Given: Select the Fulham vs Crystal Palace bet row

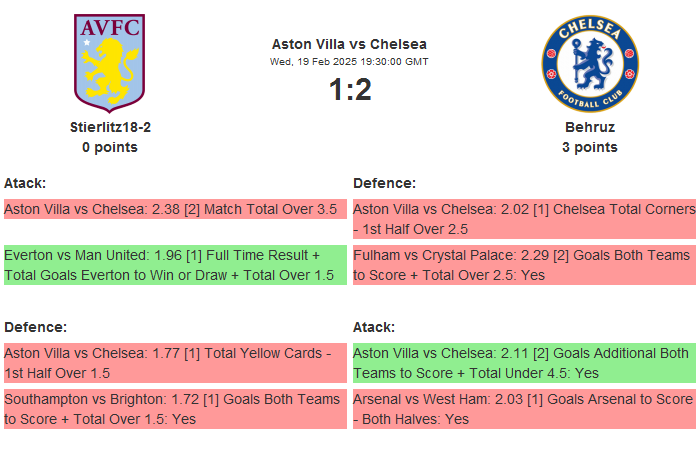Looking at the screenshot, I should tap(524, 265).
